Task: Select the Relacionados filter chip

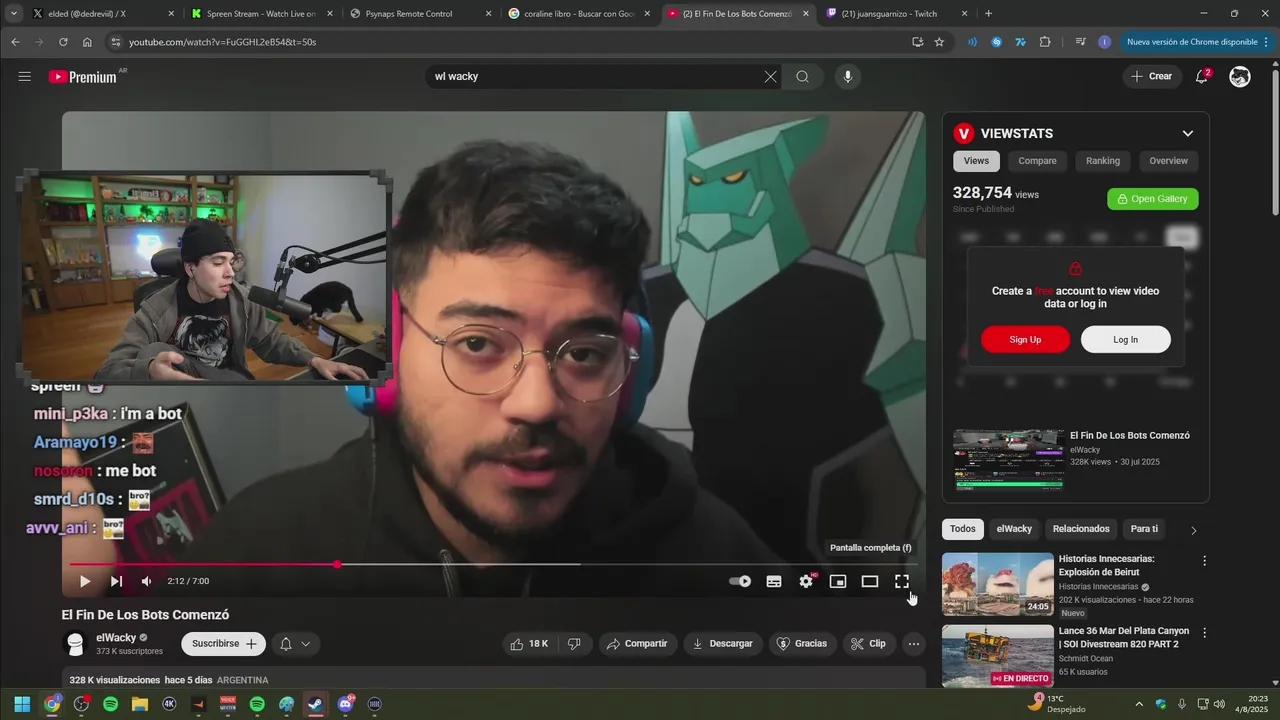Action: (x=1081, y=529)
